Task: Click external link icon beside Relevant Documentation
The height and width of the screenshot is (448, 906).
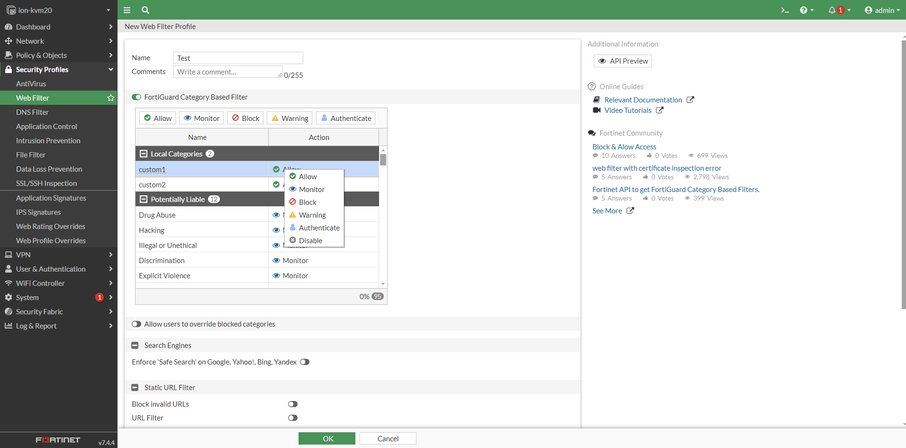Action: point(690,99)
